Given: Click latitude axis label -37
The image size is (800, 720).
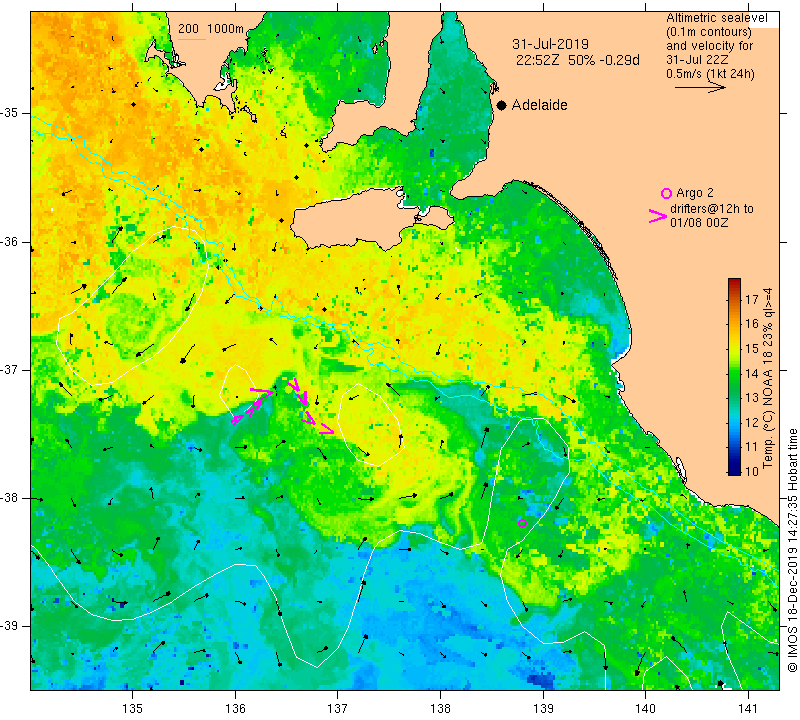Looking at the screenshot, I should (x=10, y=369).
